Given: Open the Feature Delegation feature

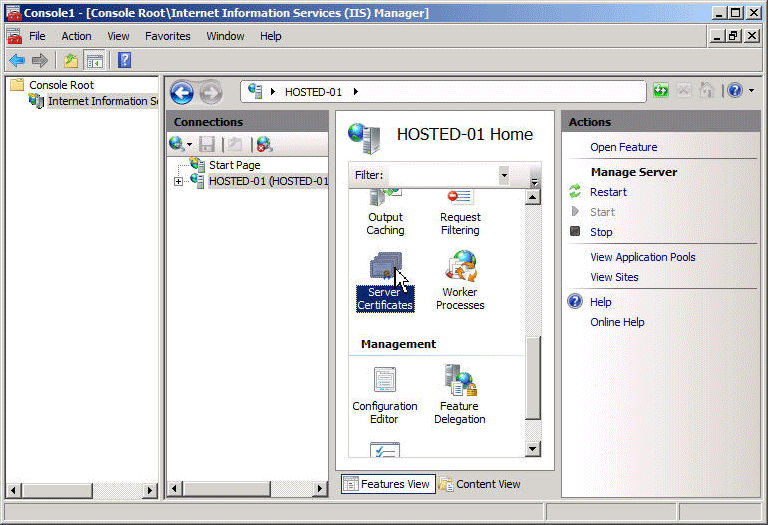Looking at the screenshot, I should click(x=459, y=395).
